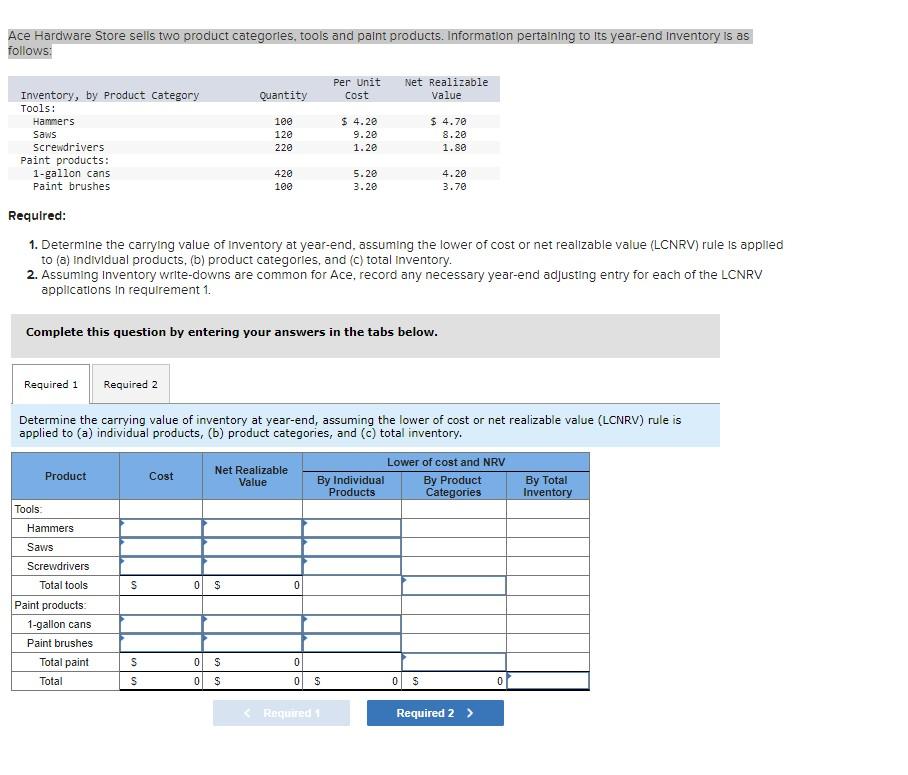
Task: Select 1-gallon cans Net Realizable Value cell
Action: 252,624
